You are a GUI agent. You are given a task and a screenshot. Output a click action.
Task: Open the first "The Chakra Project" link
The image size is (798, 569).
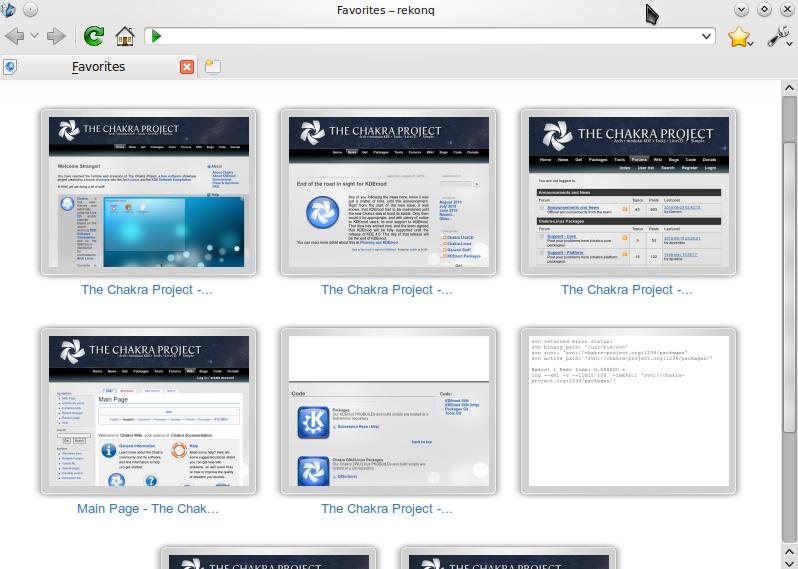pos(147,290)
